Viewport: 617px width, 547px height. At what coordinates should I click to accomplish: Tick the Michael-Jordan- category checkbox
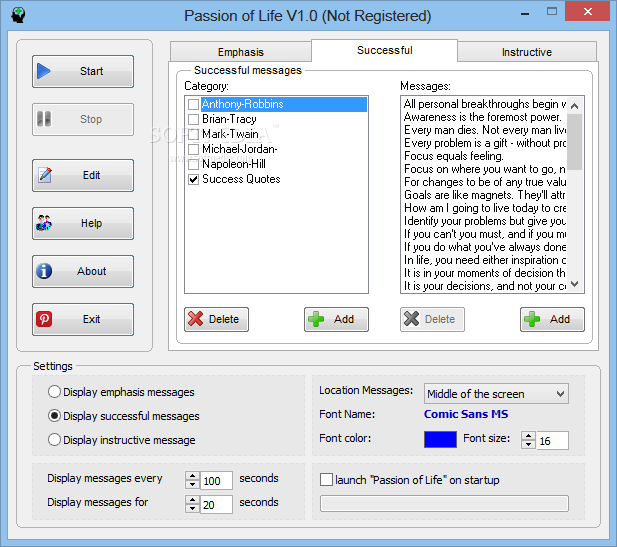coord(193,149)
